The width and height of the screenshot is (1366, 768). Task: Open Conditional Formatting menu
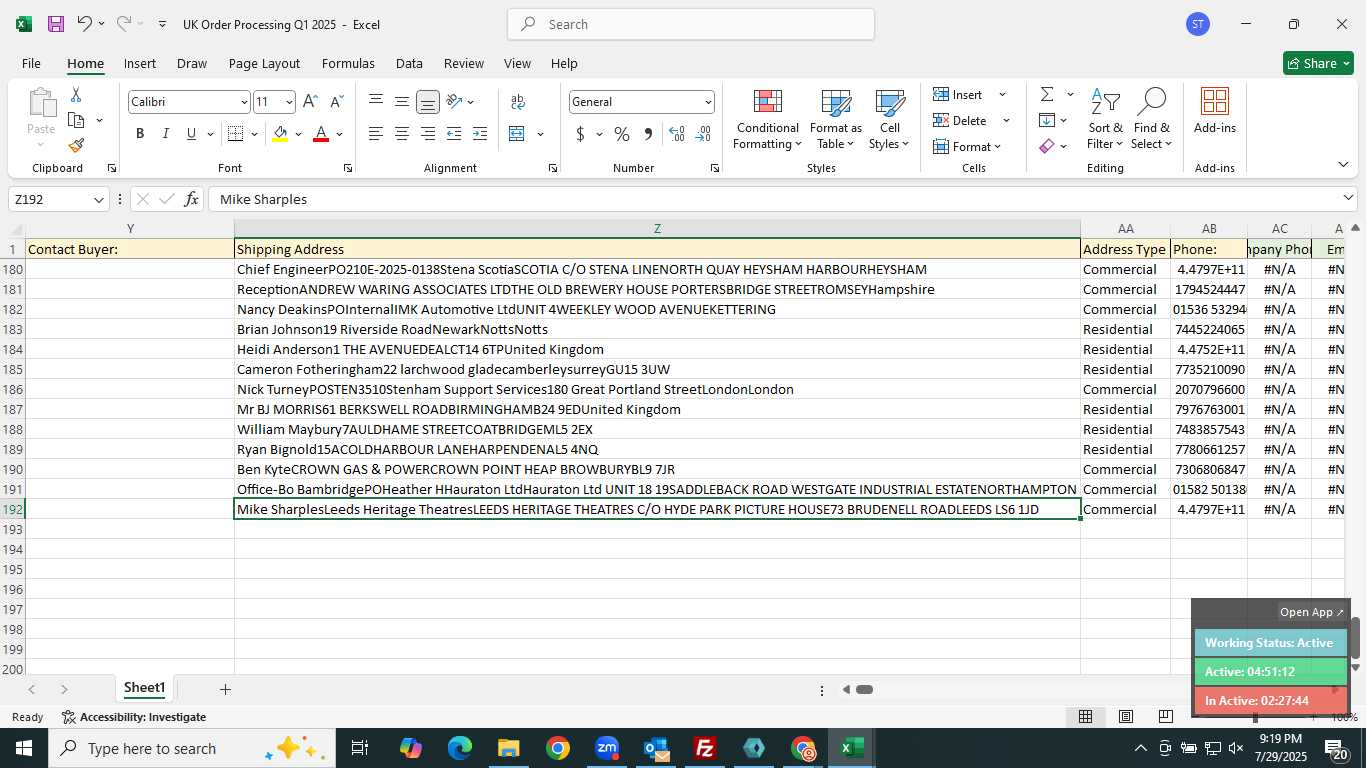point(767,120)
